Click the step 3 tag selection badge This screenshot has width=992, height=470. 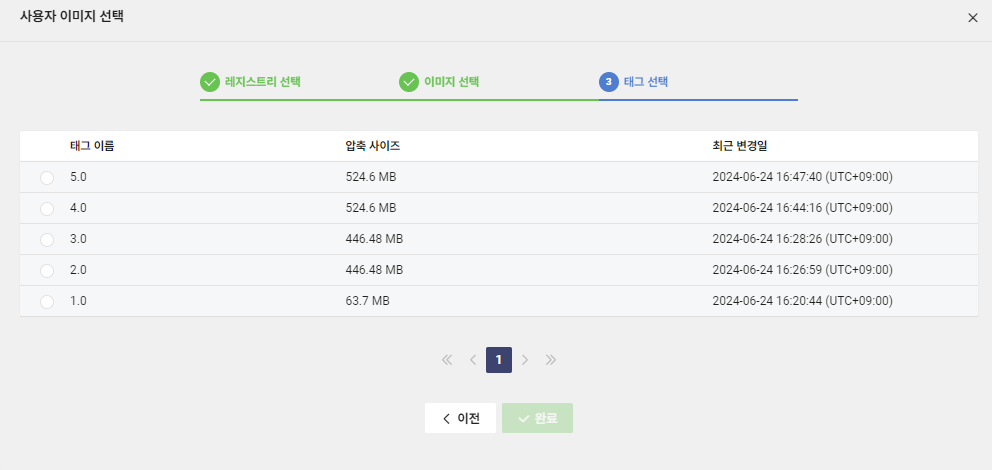click(x=608, y=82)
